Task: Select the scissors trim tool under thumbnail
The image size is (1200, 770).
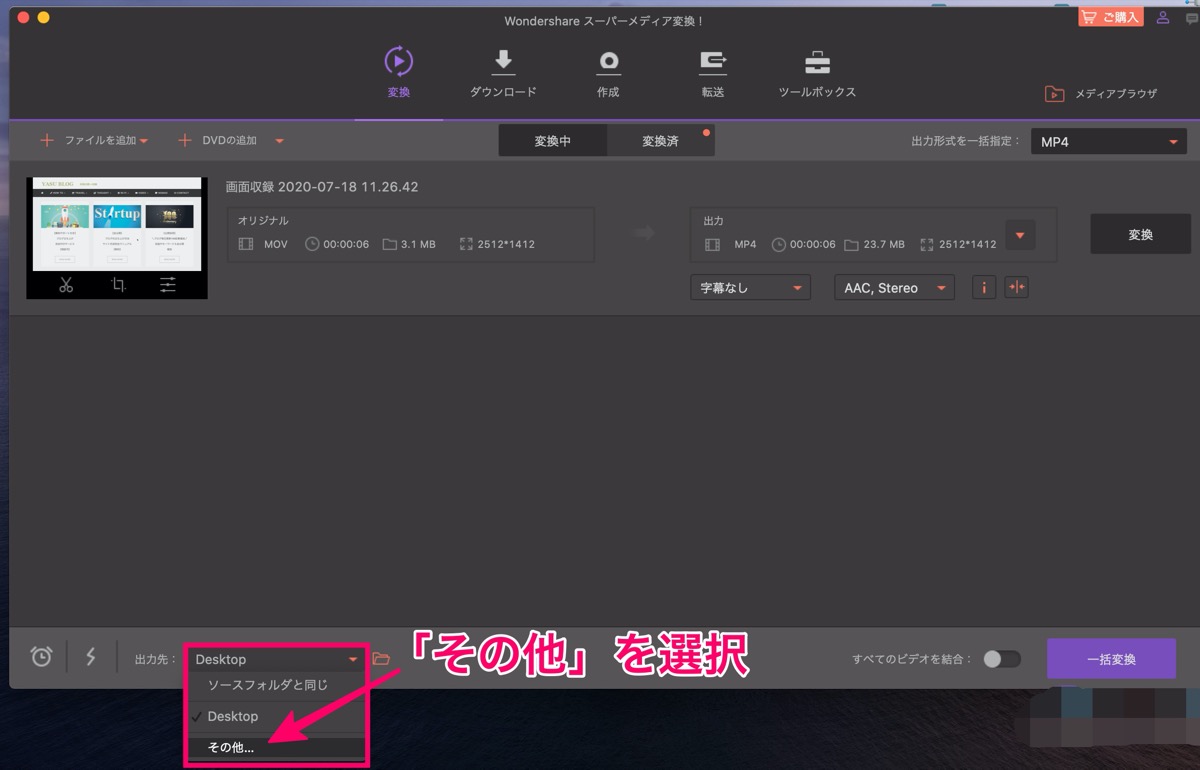Action: coord(66,285)
